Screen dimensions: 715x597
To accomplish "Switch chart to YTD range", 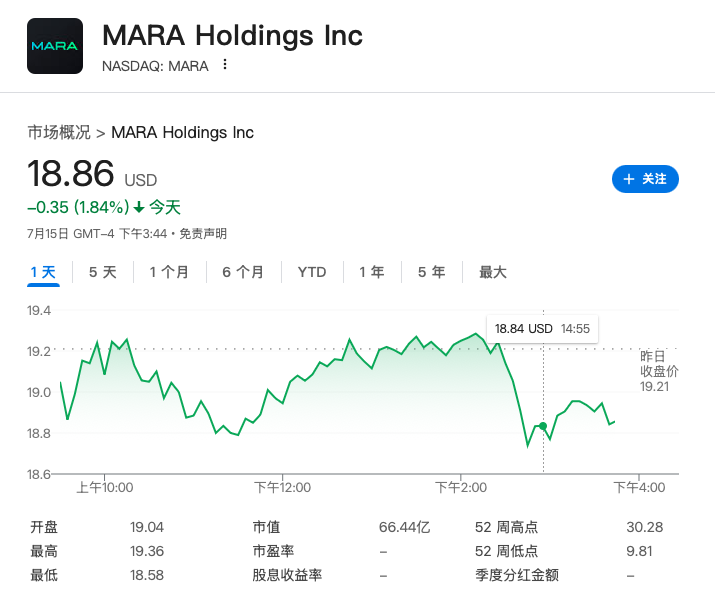I will 312,272.
